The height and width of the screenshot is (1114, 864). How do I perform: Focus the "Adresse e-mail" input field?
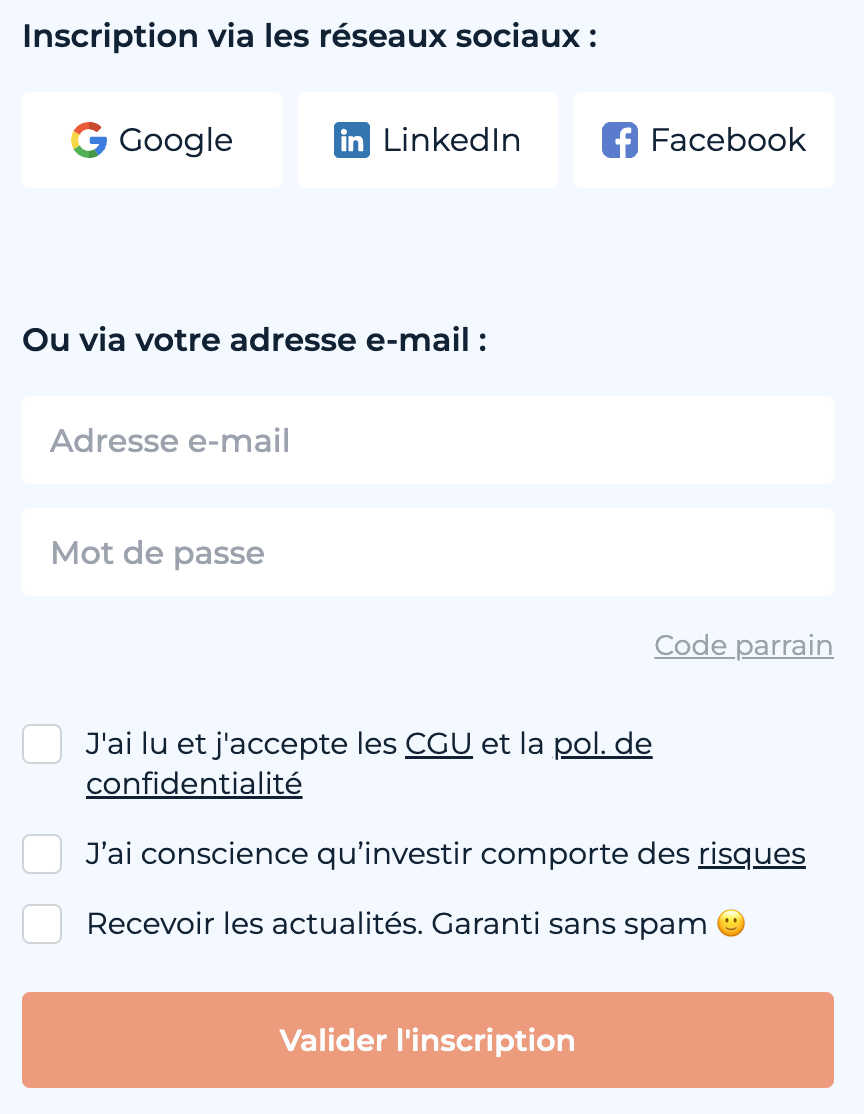(x=428, y=440)
